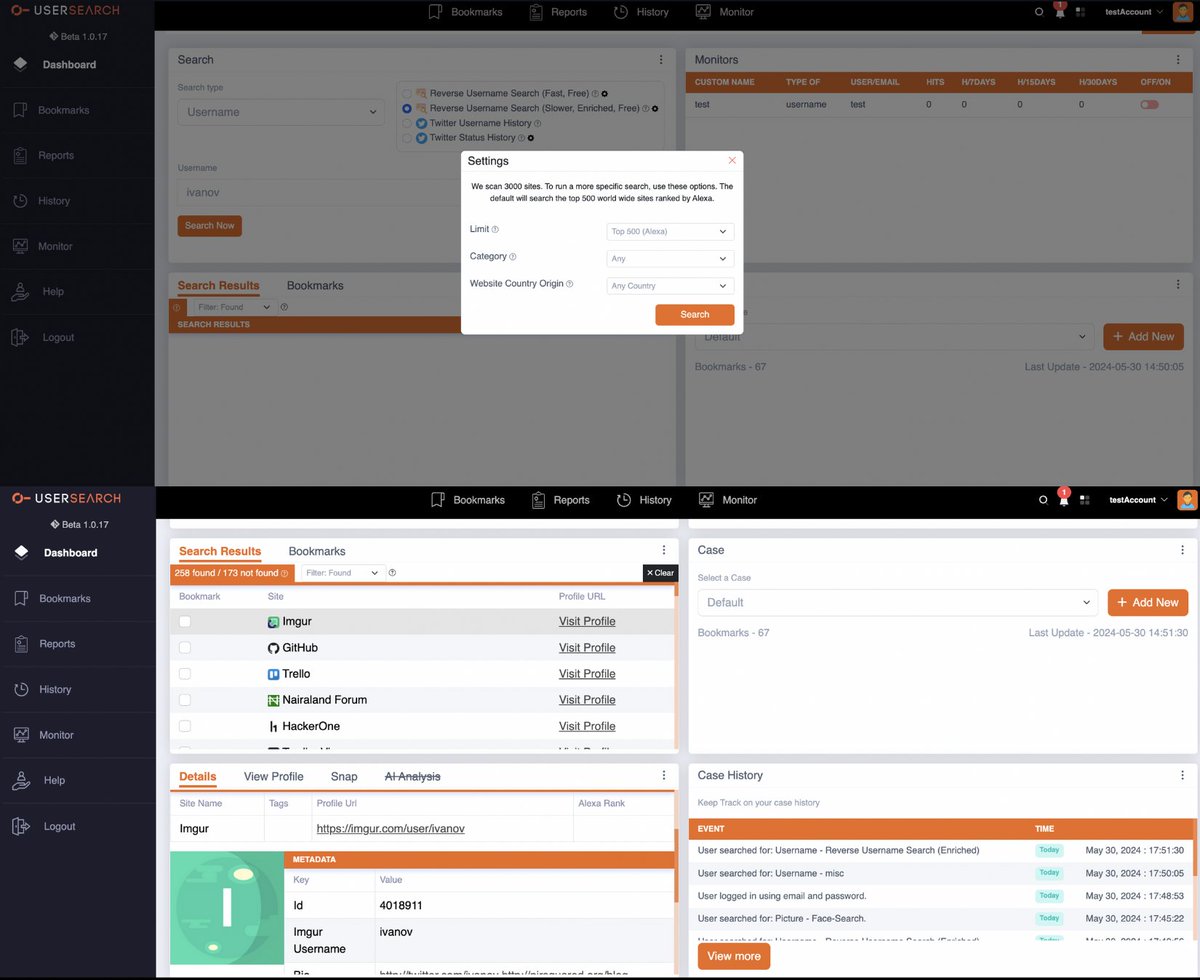Open imgur.com/user/ivanov profile URL link

(391, 829)
